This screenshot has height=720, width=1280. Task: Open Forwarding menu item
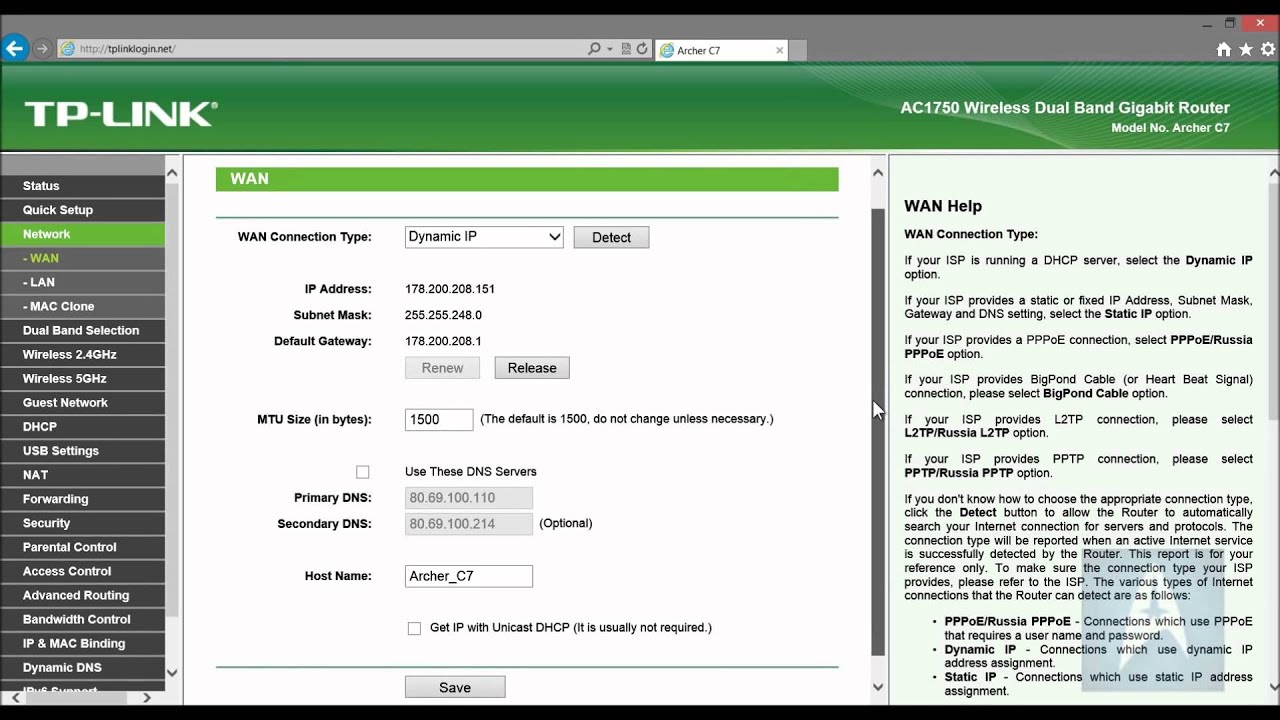(x=82, y=499)
